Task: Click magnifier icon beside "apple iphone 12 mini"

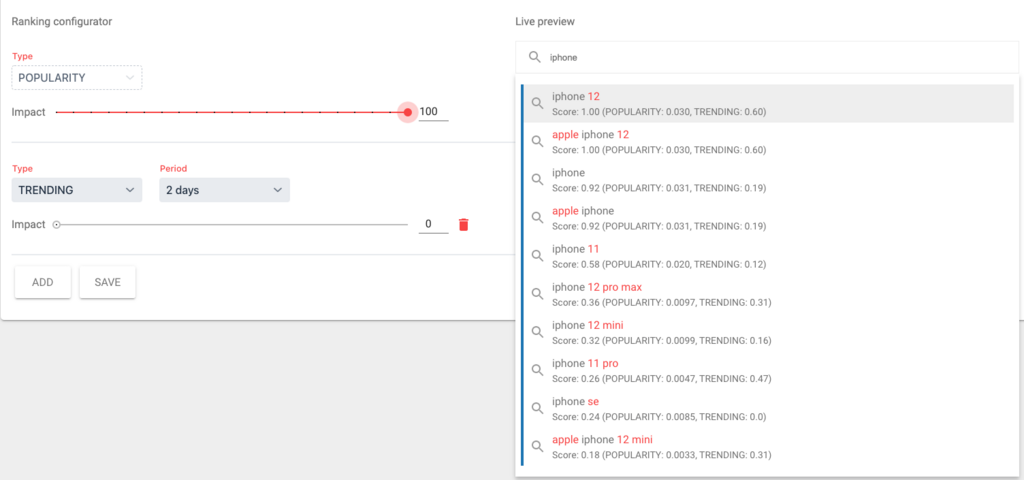Action: pyautogui.click(x=537, y=446)
